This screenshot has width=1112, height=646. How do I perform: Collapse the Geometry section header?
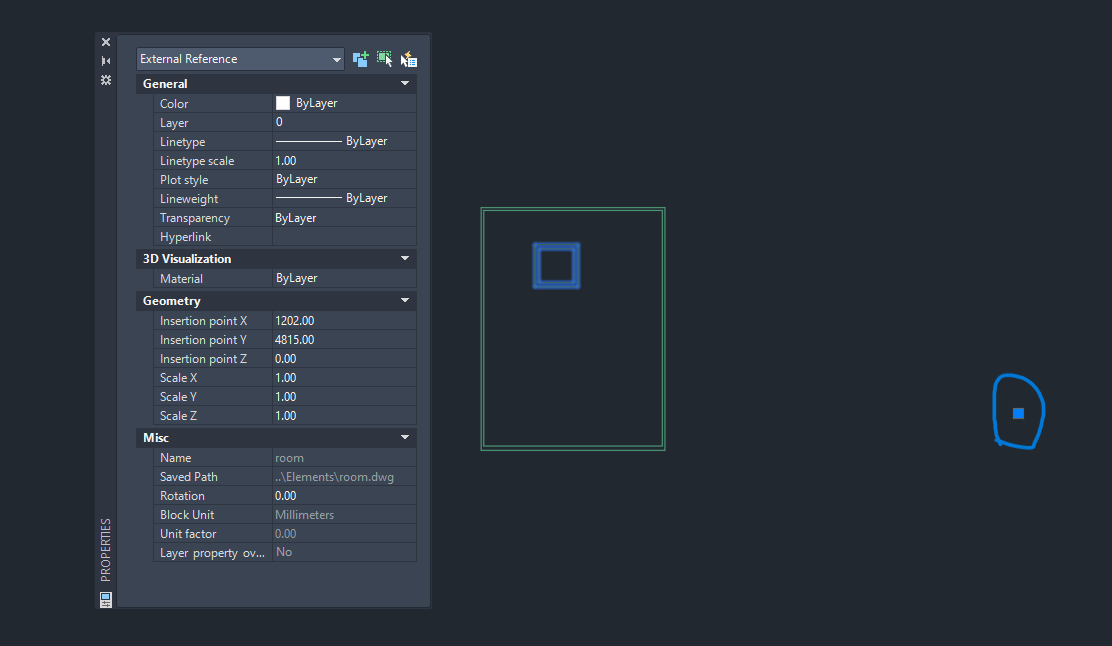pyautogui.click(x=405, y=300)
